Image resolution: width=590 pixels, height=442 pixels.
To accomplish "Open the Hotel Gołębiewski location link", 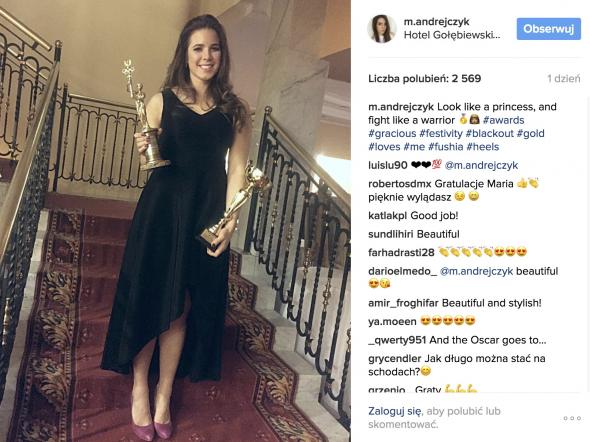I will (452, 35).
